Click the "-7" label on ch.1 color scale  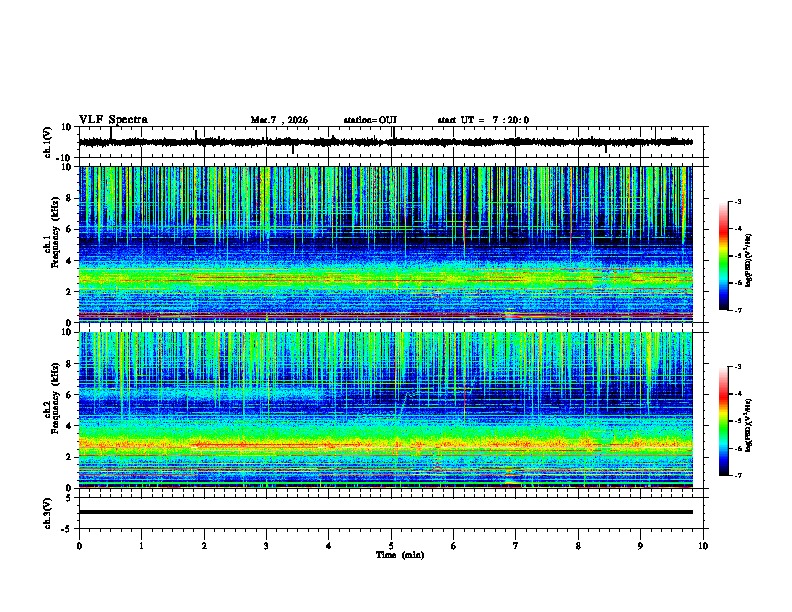click(x=738, y=310)
